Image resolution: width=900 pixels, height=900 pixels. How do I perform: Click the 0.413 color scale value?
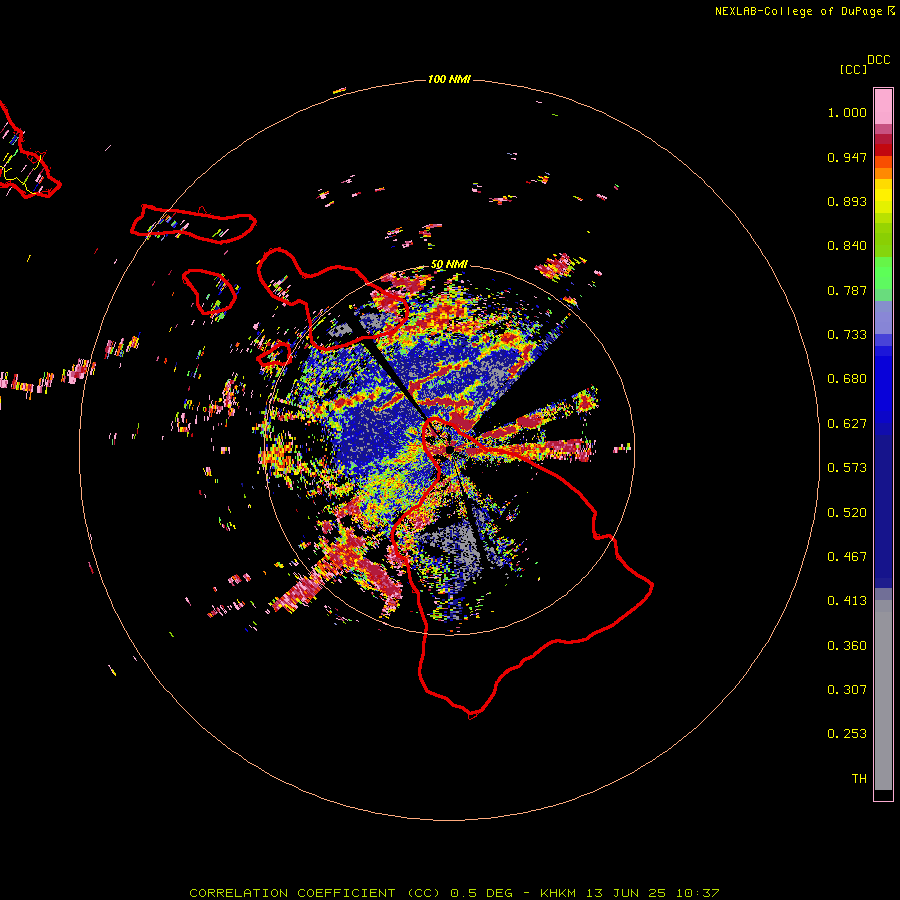coord(847,601)
